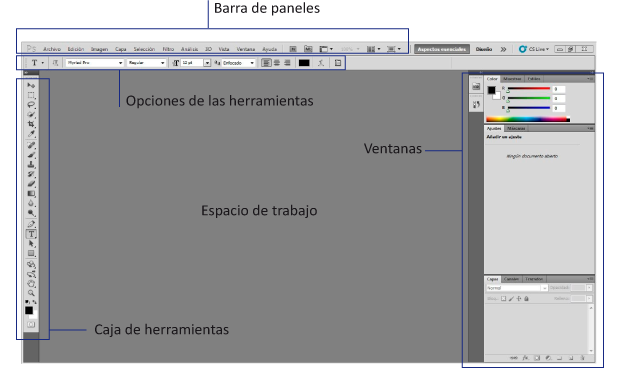
Task: Open the font size dropdown
Action: 207,62
